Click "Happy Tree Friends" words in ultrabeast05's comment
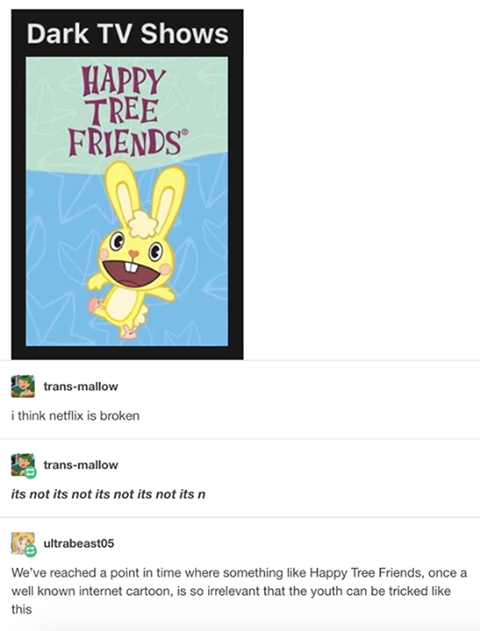480x631 pixels. [x=367, y=572]
